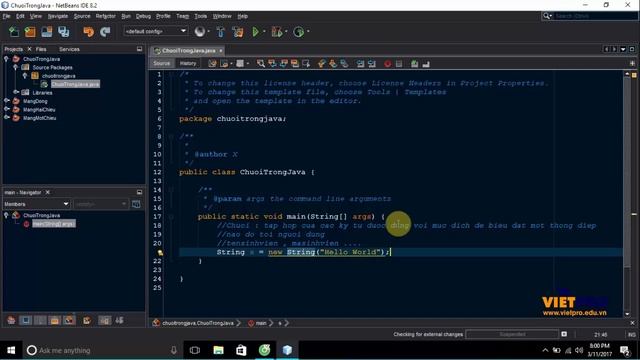Open the File menu
Viewport: 640px width, 360px height.
click(x=7, y=16)
